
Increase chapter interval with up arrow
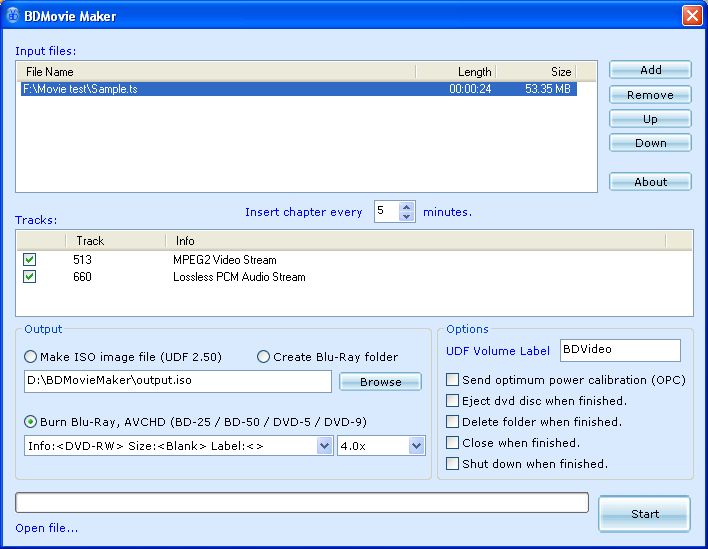point(406,207)
